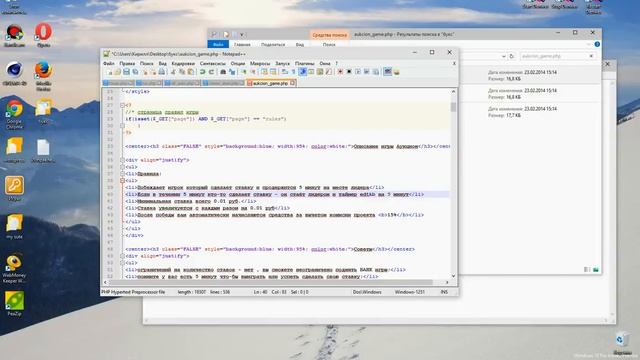Click the Zoom In toolbar icon
640x360 pixels.
coord(244,72)
